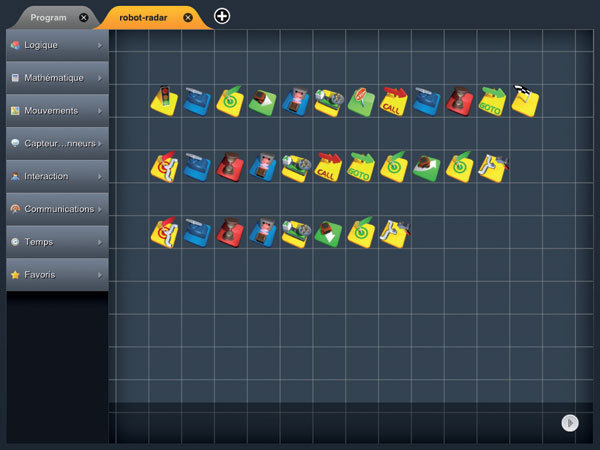The height and width of the screenshot is (450, 600).
Task: Click the red hourglass block in the top row
Action: pyautogui.click(x=459, y=102)
